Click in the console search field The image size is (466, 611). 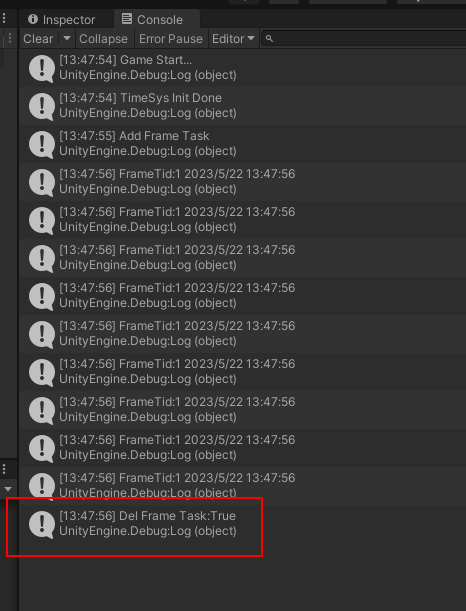pos(364,39)
